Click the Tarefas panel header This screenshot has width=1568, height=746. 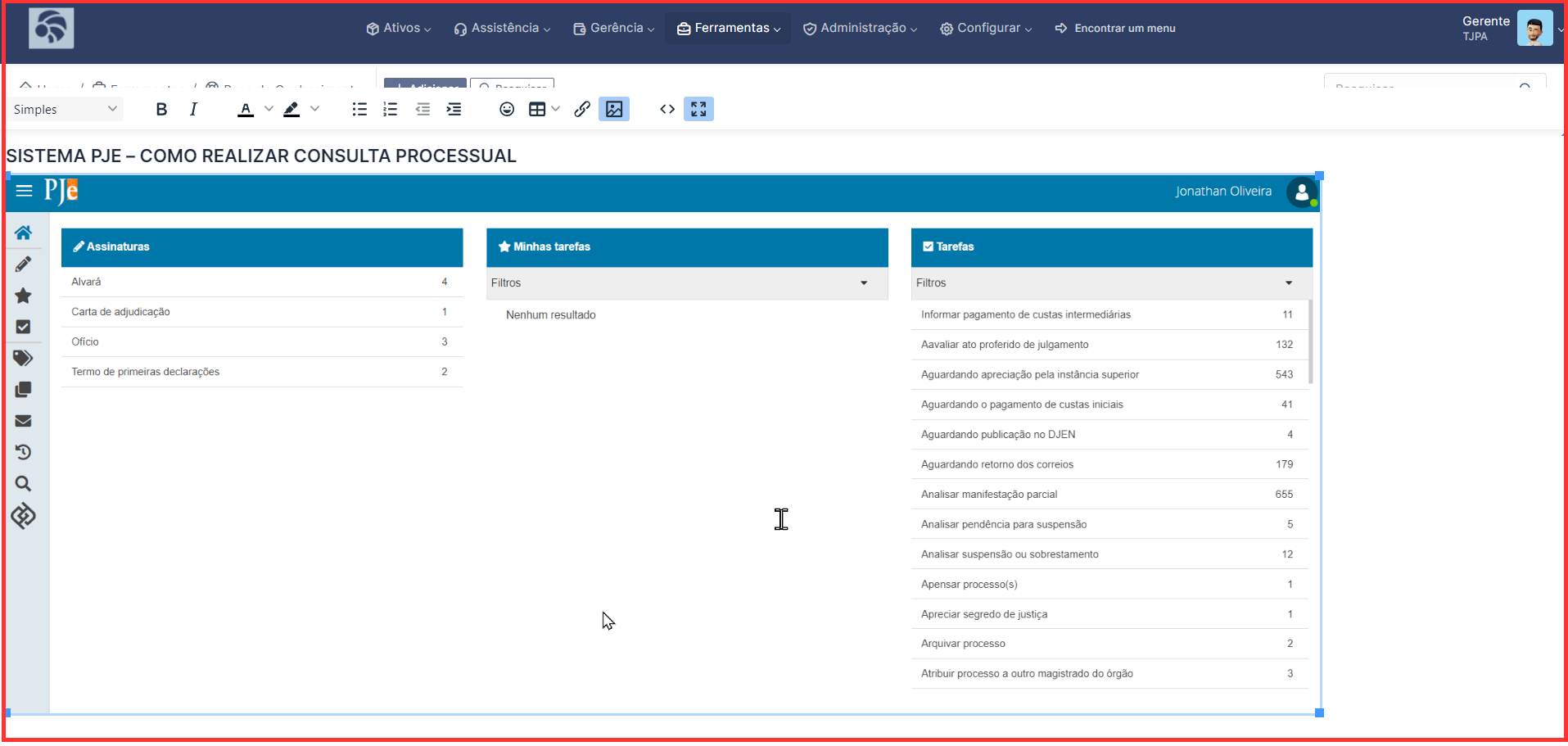point(1111,247)
